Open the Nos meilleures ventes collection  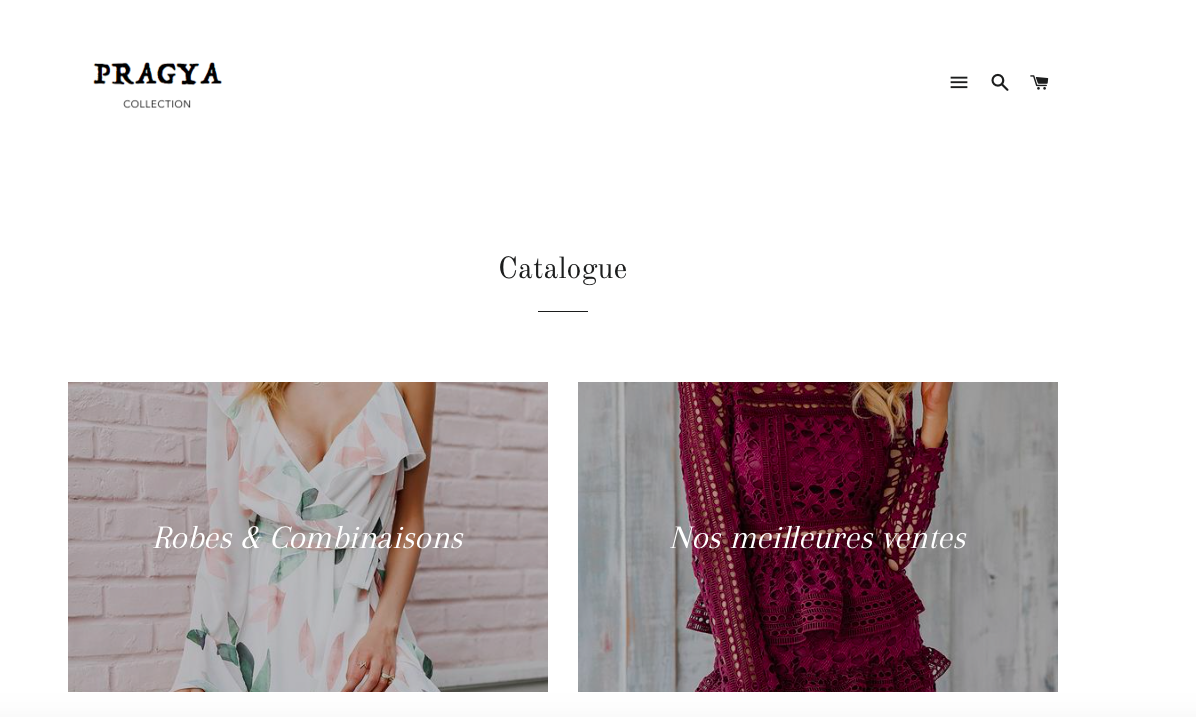click(818, 538)
